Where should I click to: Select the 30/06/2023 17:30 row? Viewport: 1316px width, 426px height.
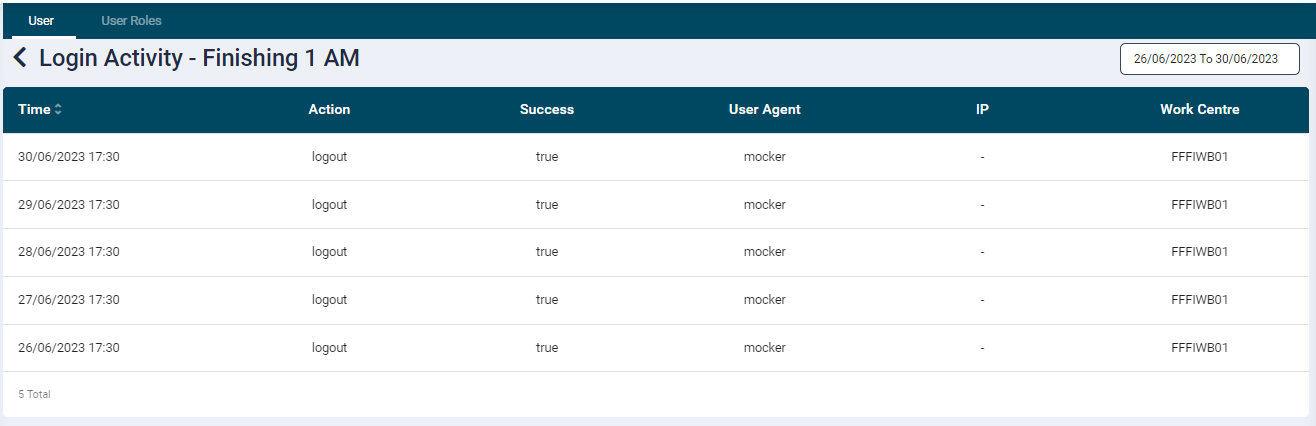coord(69,157)
